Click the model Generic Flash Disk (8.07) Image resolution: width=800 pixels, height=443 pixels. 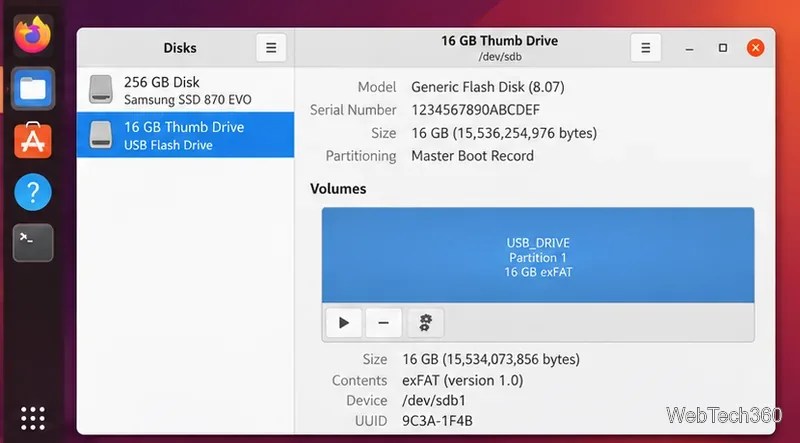coord(488,87)
